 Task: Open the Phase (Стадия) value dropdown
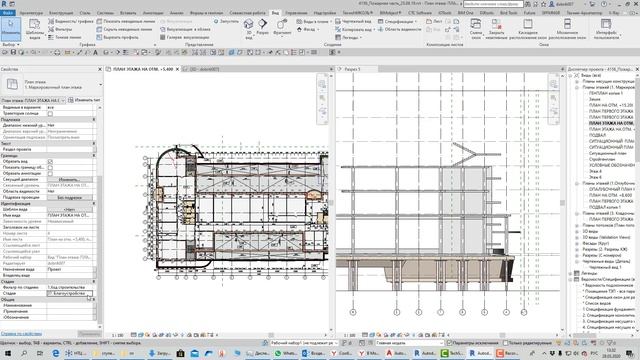tap(70, 293)
